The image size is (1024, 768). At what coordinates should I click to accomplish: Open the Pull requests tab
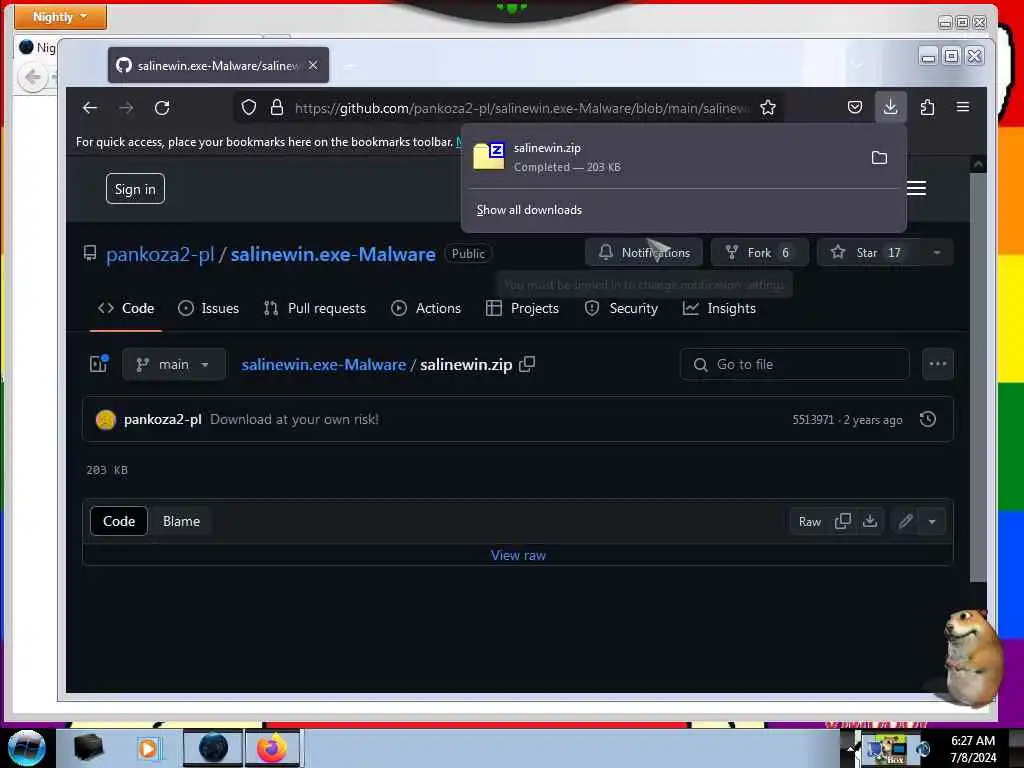point(315,308)
